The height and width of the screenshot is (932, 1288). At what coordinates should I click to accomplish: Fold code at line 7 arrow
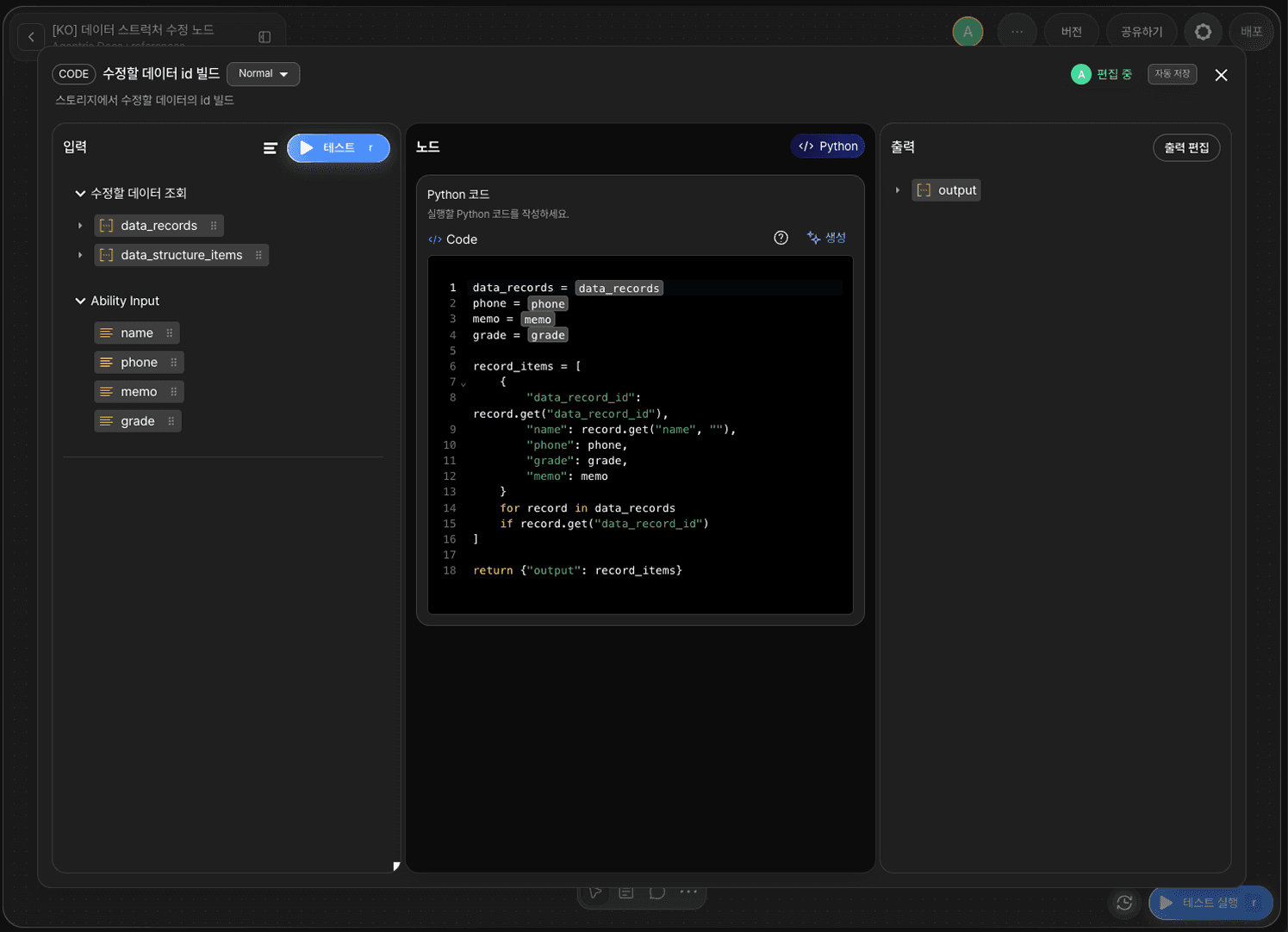pyautogui.click(x=464, y=383)
